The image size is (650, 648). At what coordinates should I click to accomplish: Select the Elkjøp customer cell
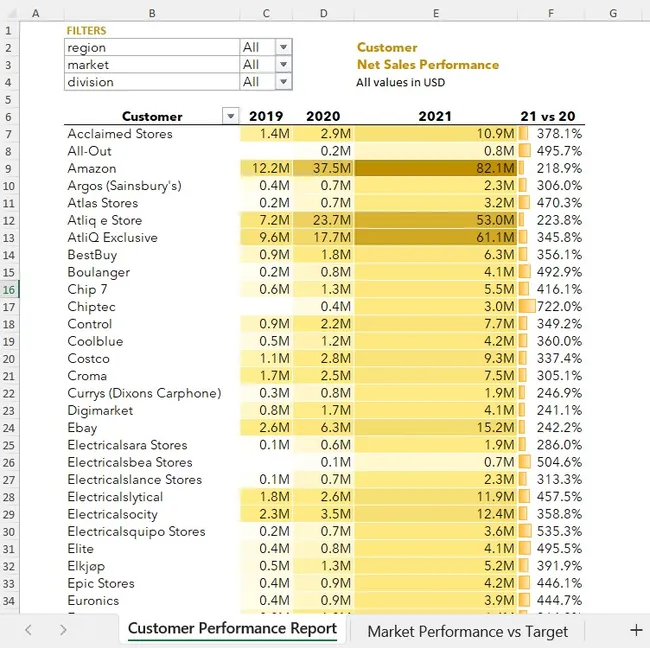[x=152, y=566]
